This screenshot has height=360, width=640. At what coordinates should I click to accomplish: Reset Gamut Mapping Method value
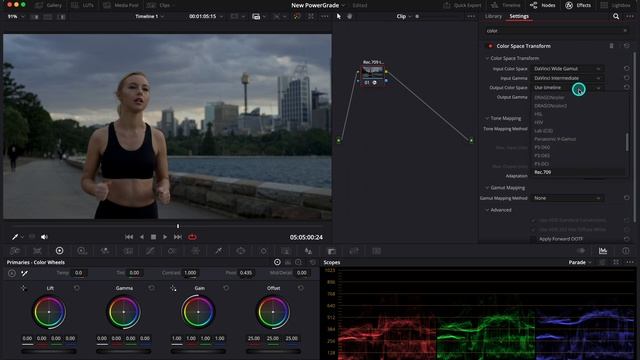[627, 198]
